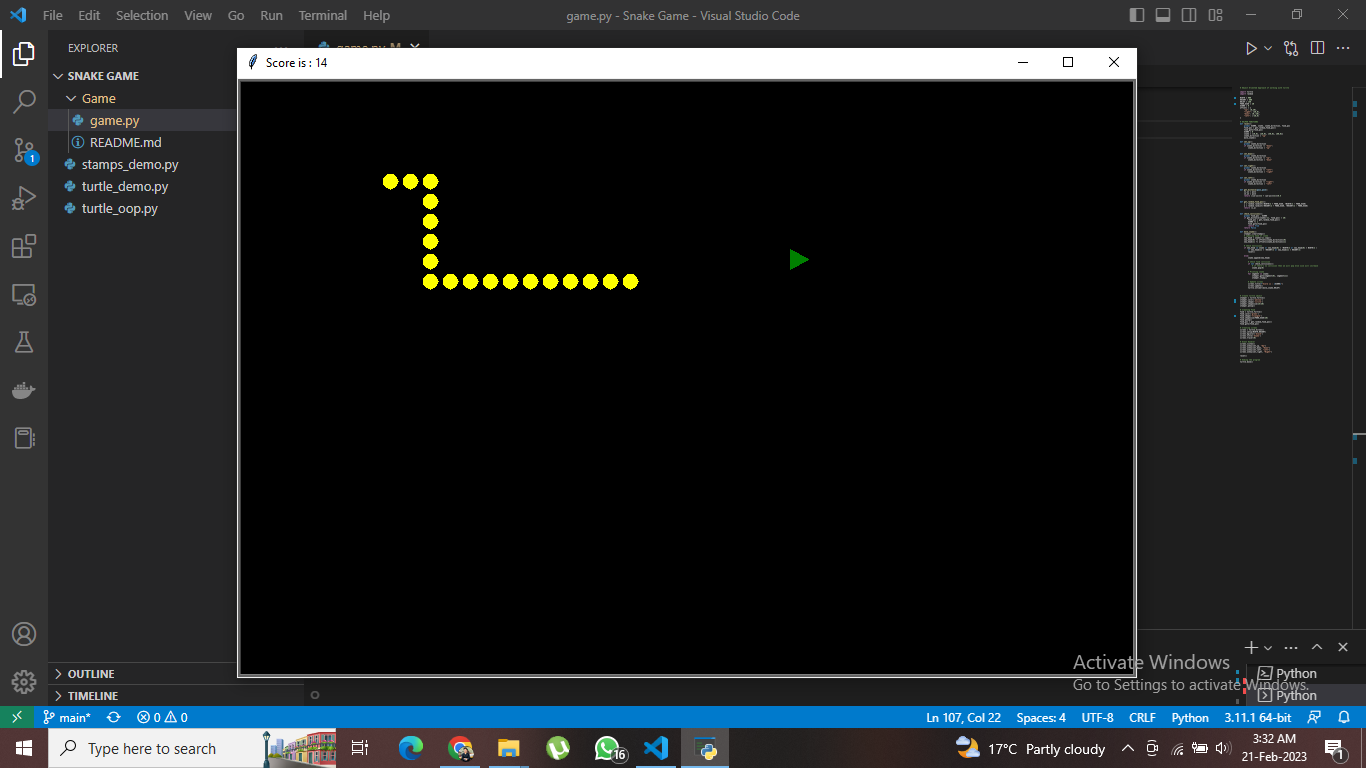Open the Terminal menu

pyautogui.click(x=322, y=15)
